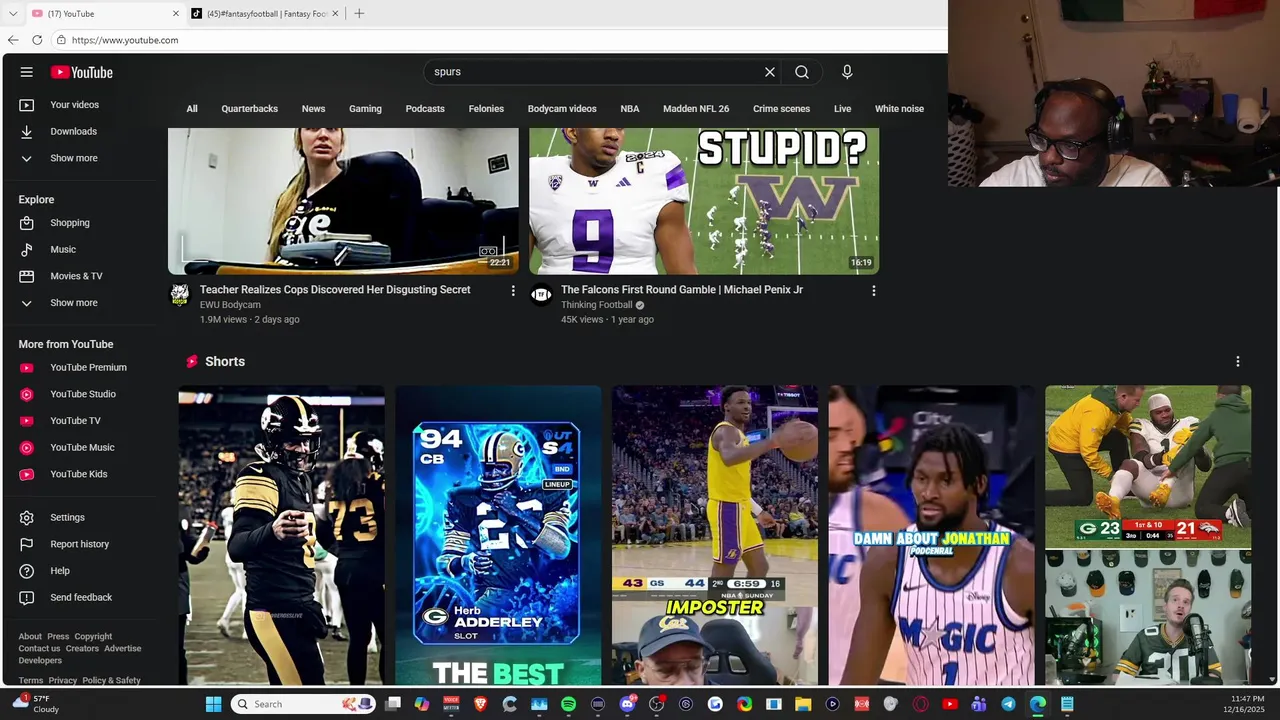
Task: Click "The Falcons First Round Gamble" title
Action: pyautogui.click(x=682, y=290)
